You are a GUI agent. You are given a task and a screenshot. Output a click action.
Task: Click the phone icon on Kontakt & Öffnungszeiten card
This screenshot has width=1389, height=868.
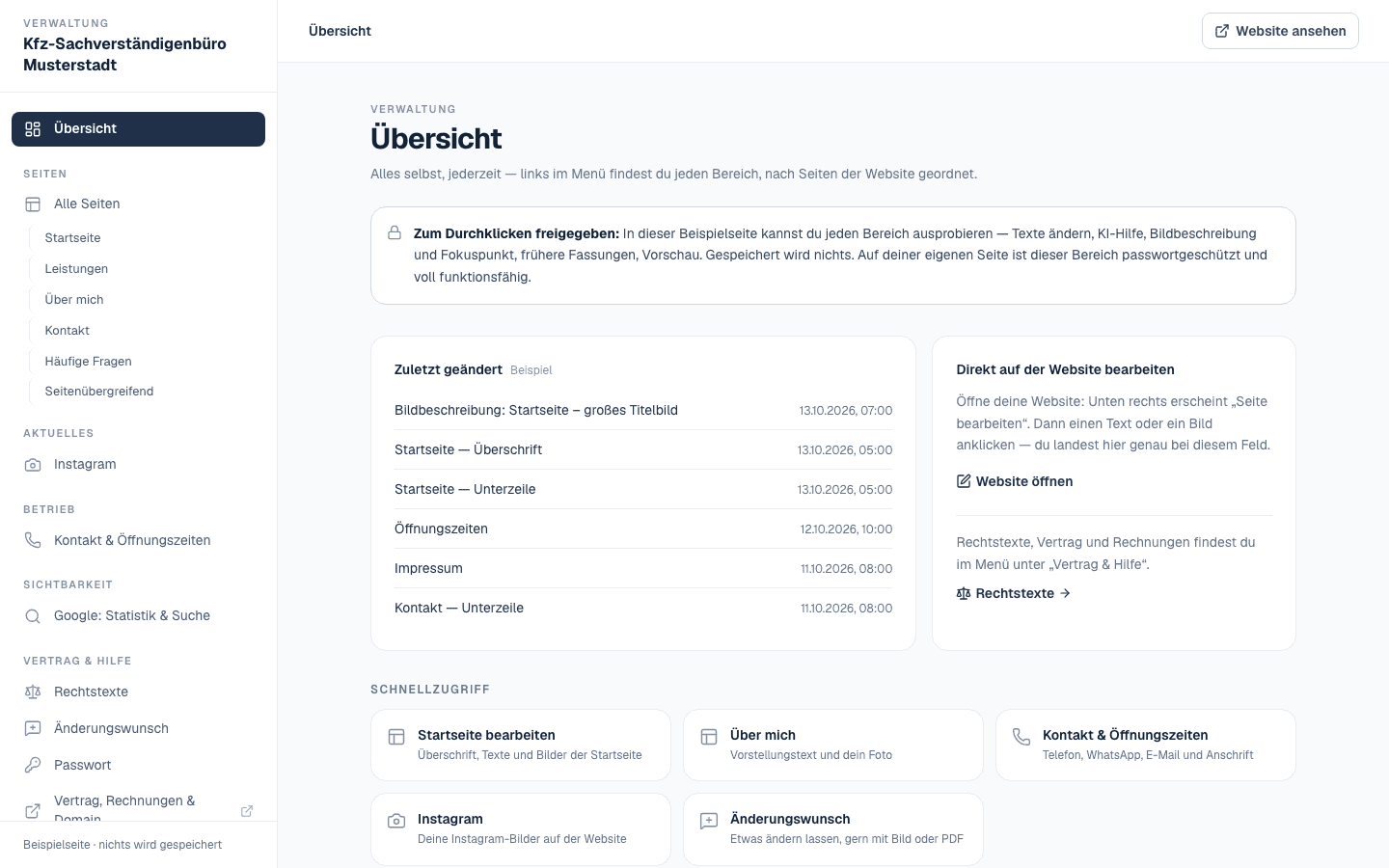point(1021,737)
